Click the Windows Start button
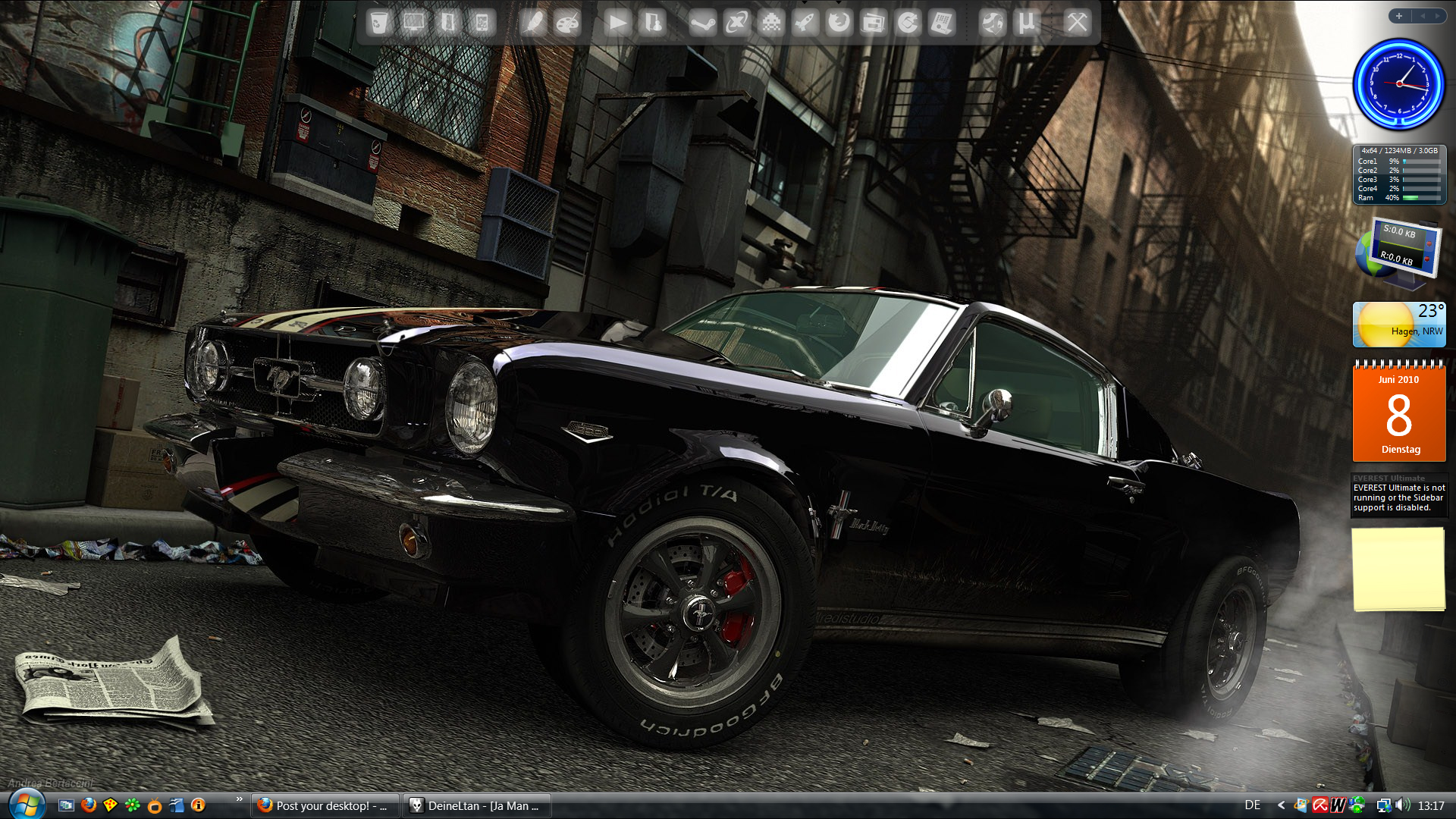This screenshot has height=819, width=1456. coord(26,804)
